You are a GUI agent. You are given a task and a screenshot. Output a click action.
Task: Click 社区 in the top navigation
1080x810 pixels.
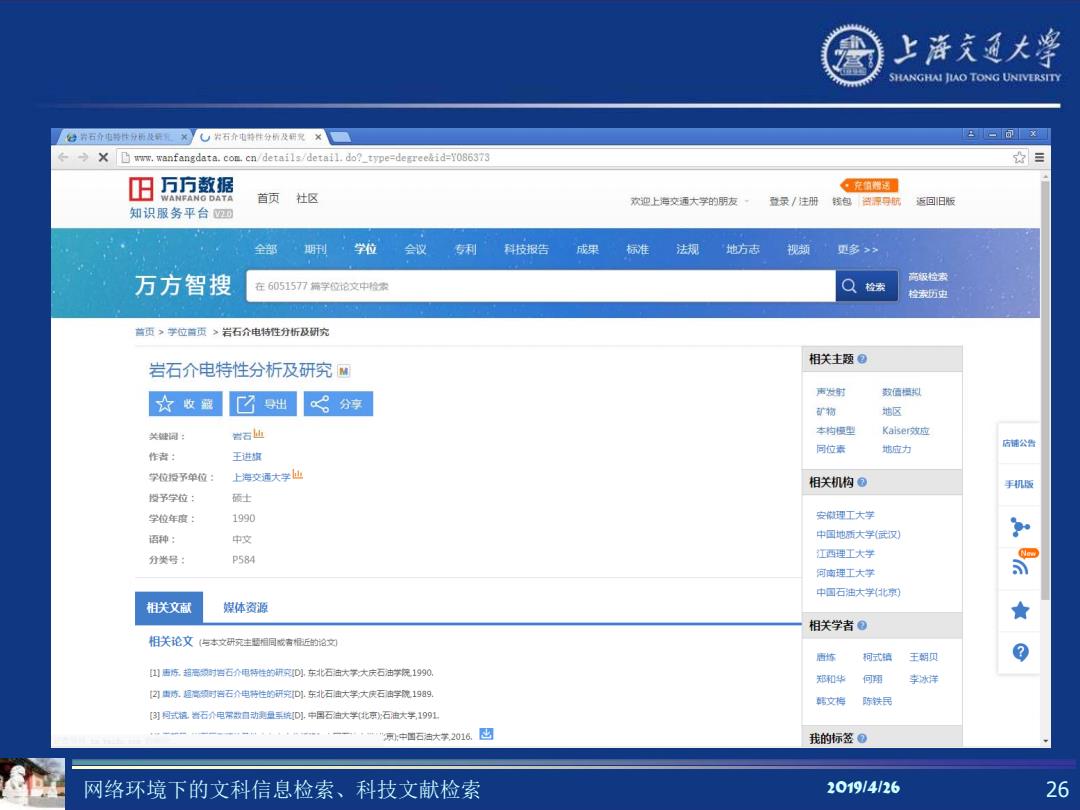[x=307, y=198]
